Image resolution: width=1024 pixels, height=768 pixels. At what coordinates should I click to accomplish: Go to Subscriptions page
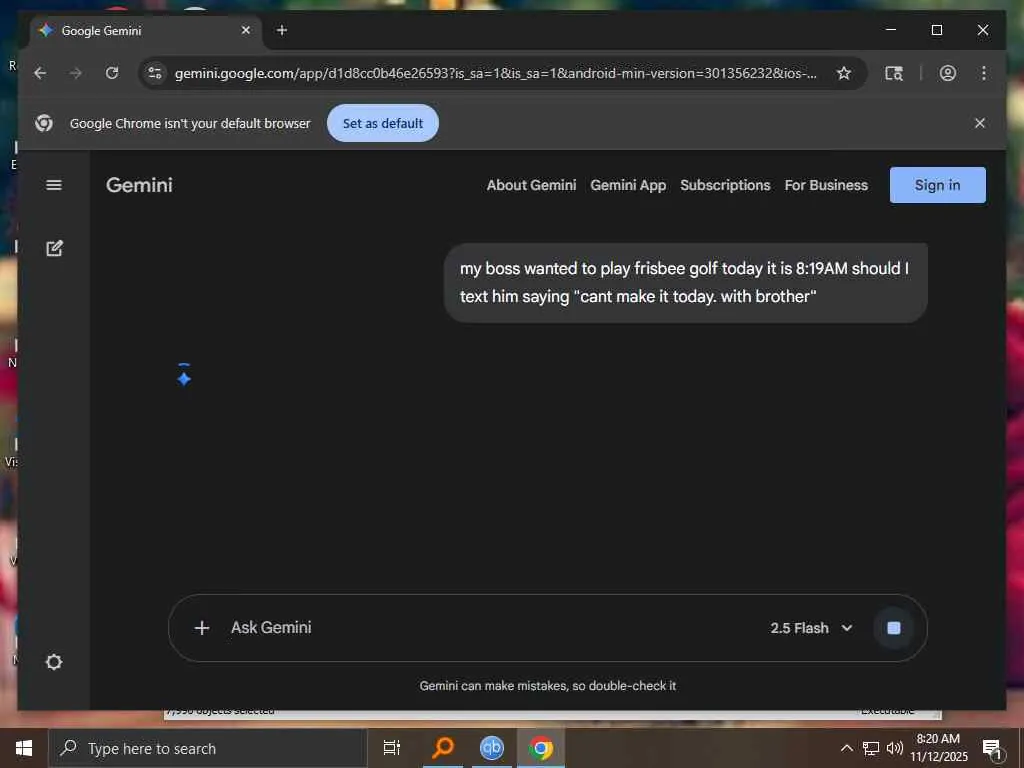point(725,185)
